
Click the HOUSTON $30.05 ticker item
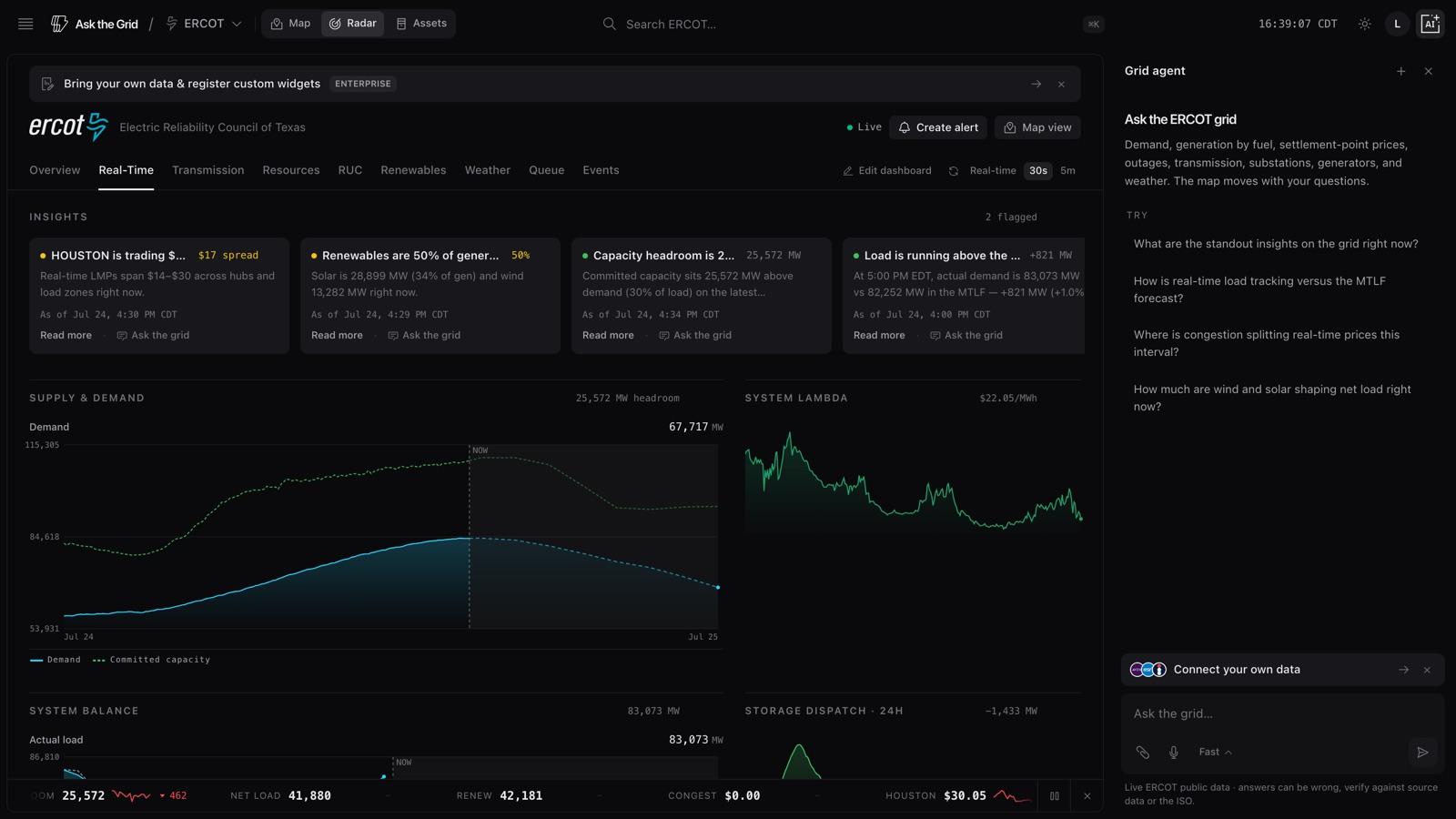(958, 795)
